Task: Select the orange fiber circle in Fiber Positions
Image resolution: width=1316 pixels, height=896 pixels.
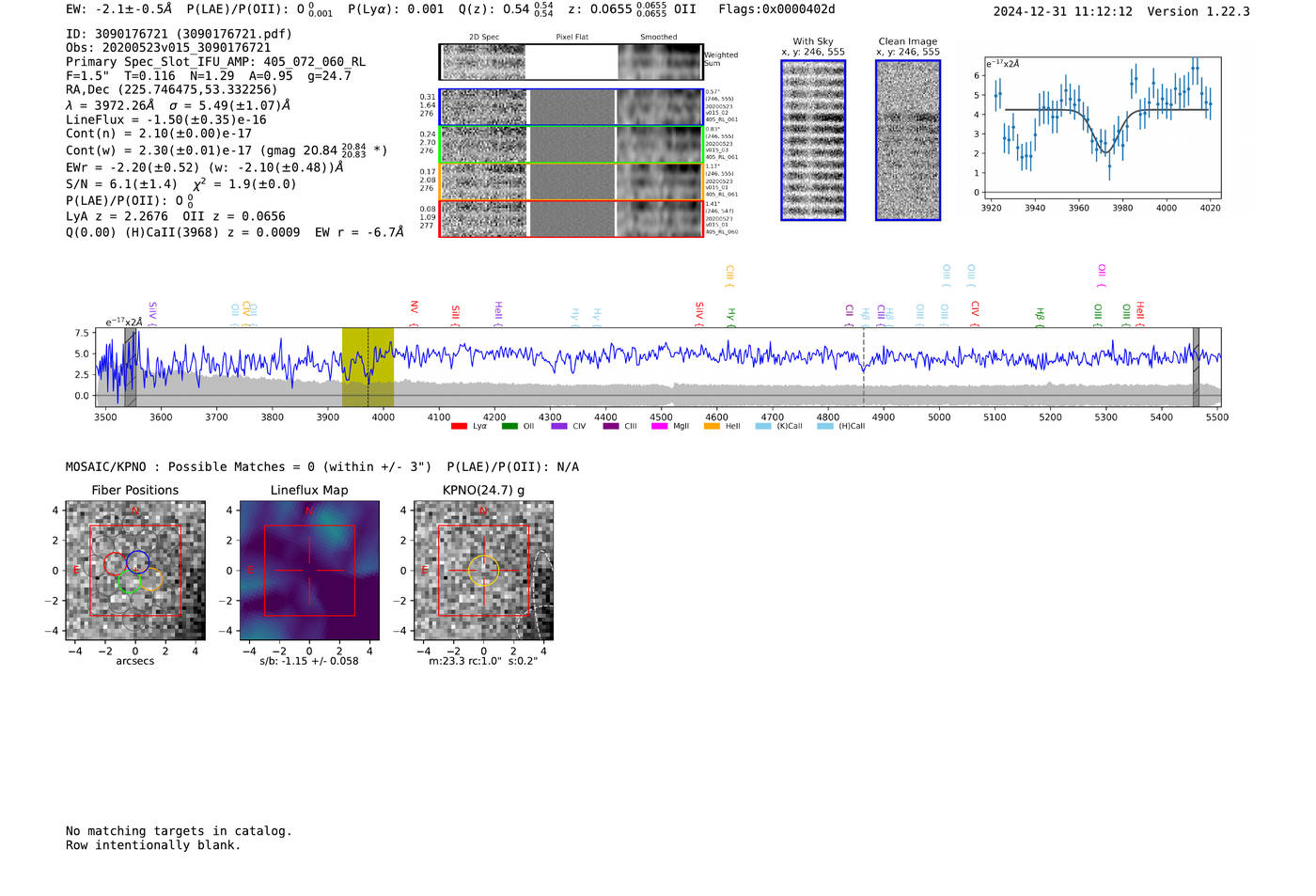Action: (x=150, y=578)
